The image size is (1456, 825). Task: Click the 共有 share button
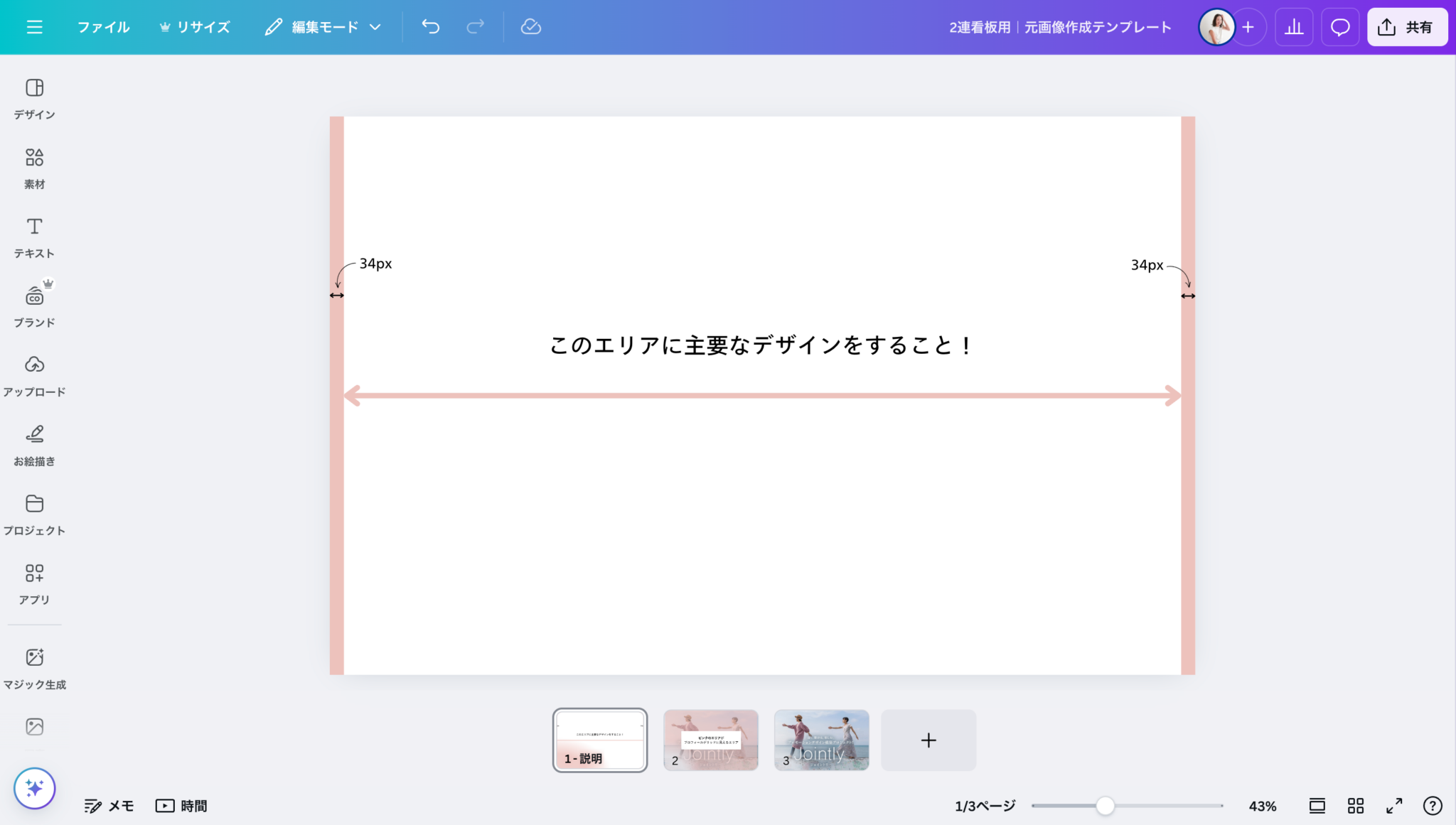click(1407, 26)
